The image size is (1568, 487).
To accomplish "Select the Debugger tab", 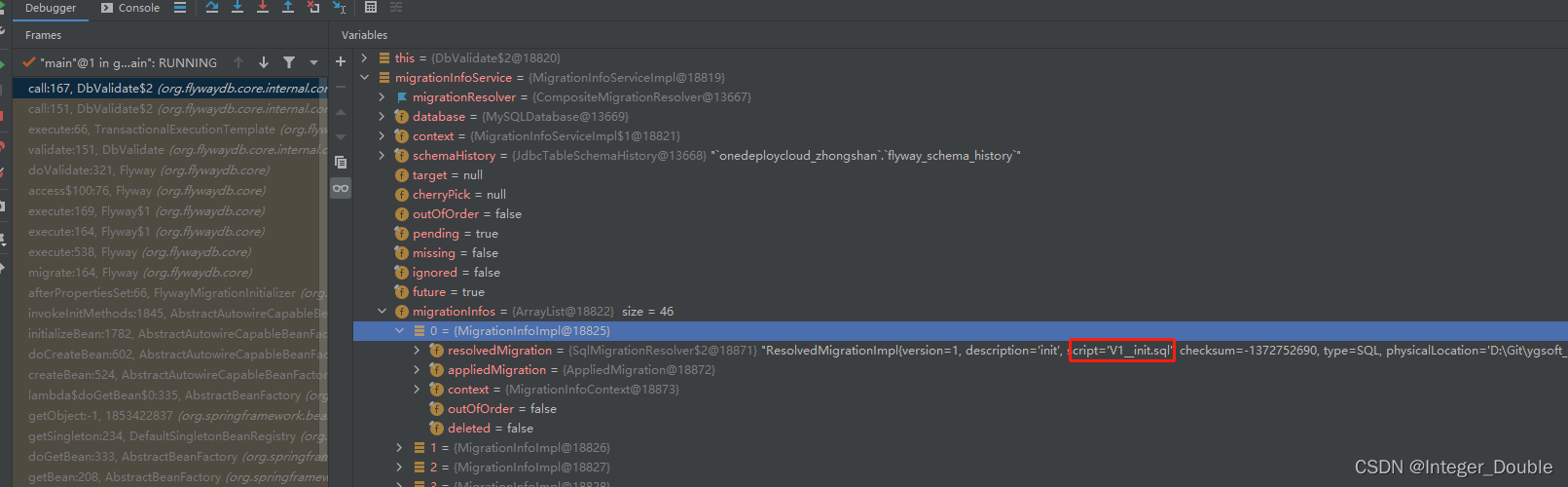I will click(50, 8).
